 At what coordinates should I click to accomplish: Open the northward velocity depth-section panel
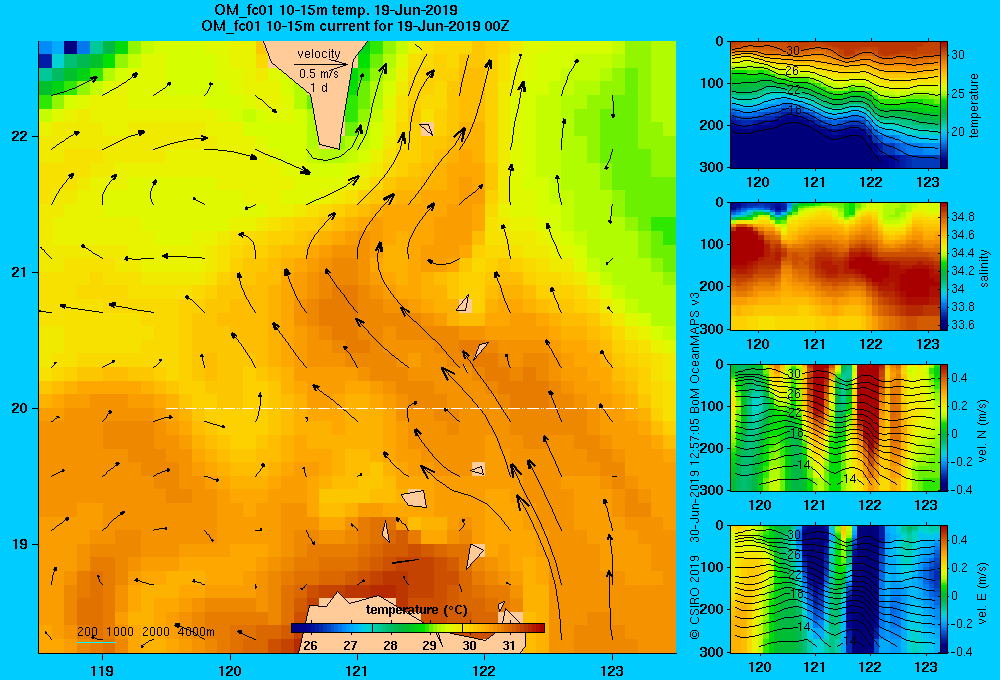pyautogui.click(x=835, y=427)
